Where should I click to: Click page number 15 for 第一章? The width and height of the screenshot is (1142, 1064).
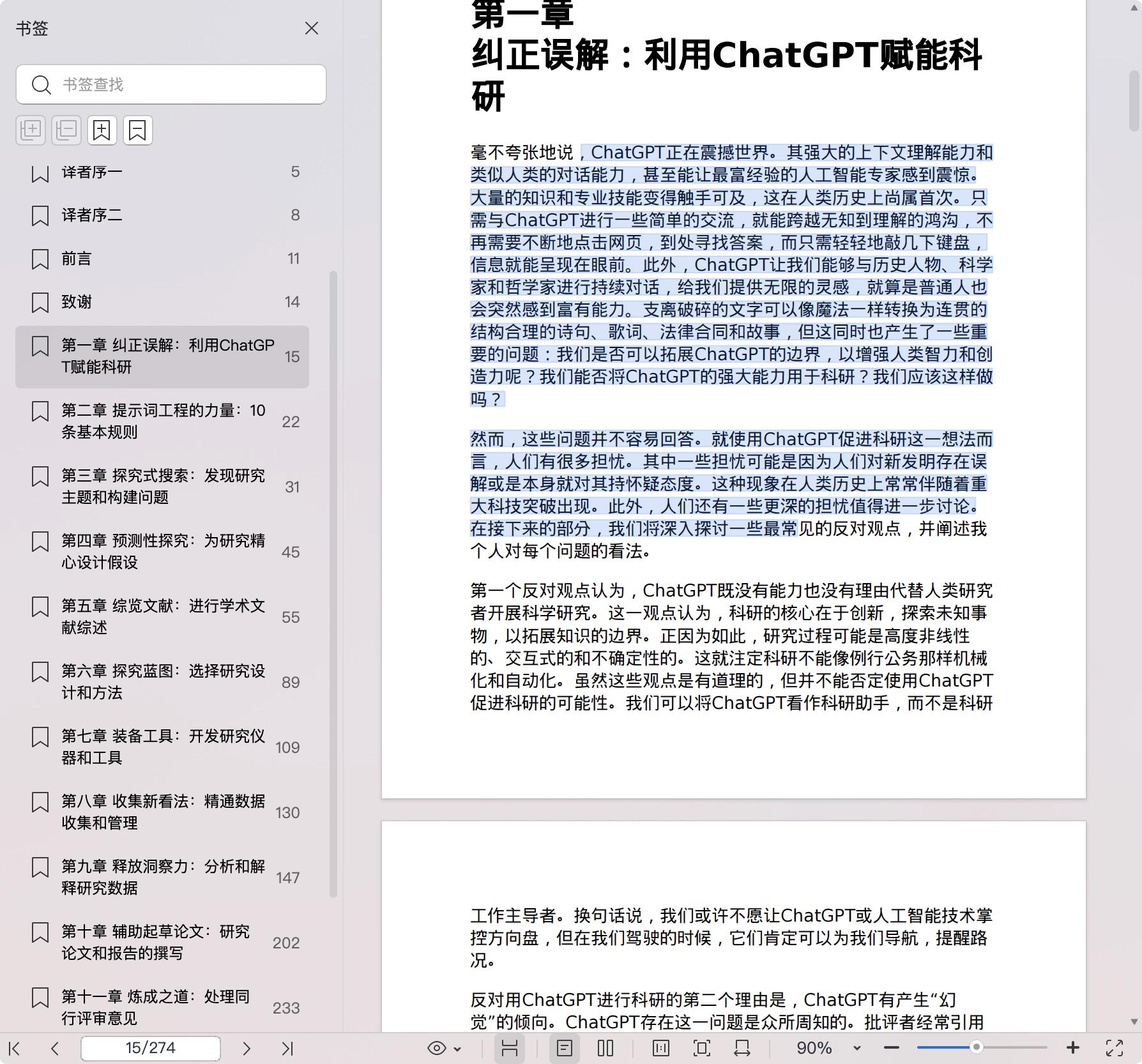tap(292, 356)
